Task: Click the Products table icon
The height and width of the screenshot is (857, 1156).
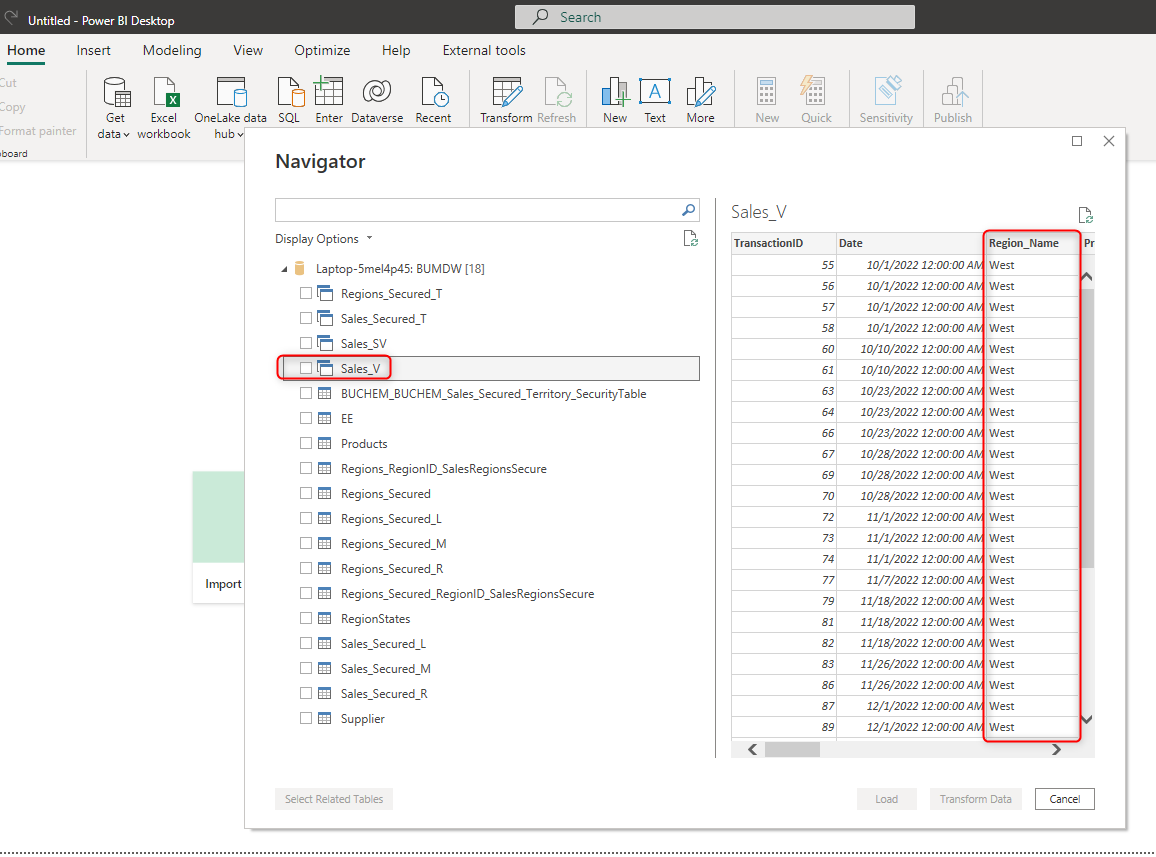Action: point(324,443)
